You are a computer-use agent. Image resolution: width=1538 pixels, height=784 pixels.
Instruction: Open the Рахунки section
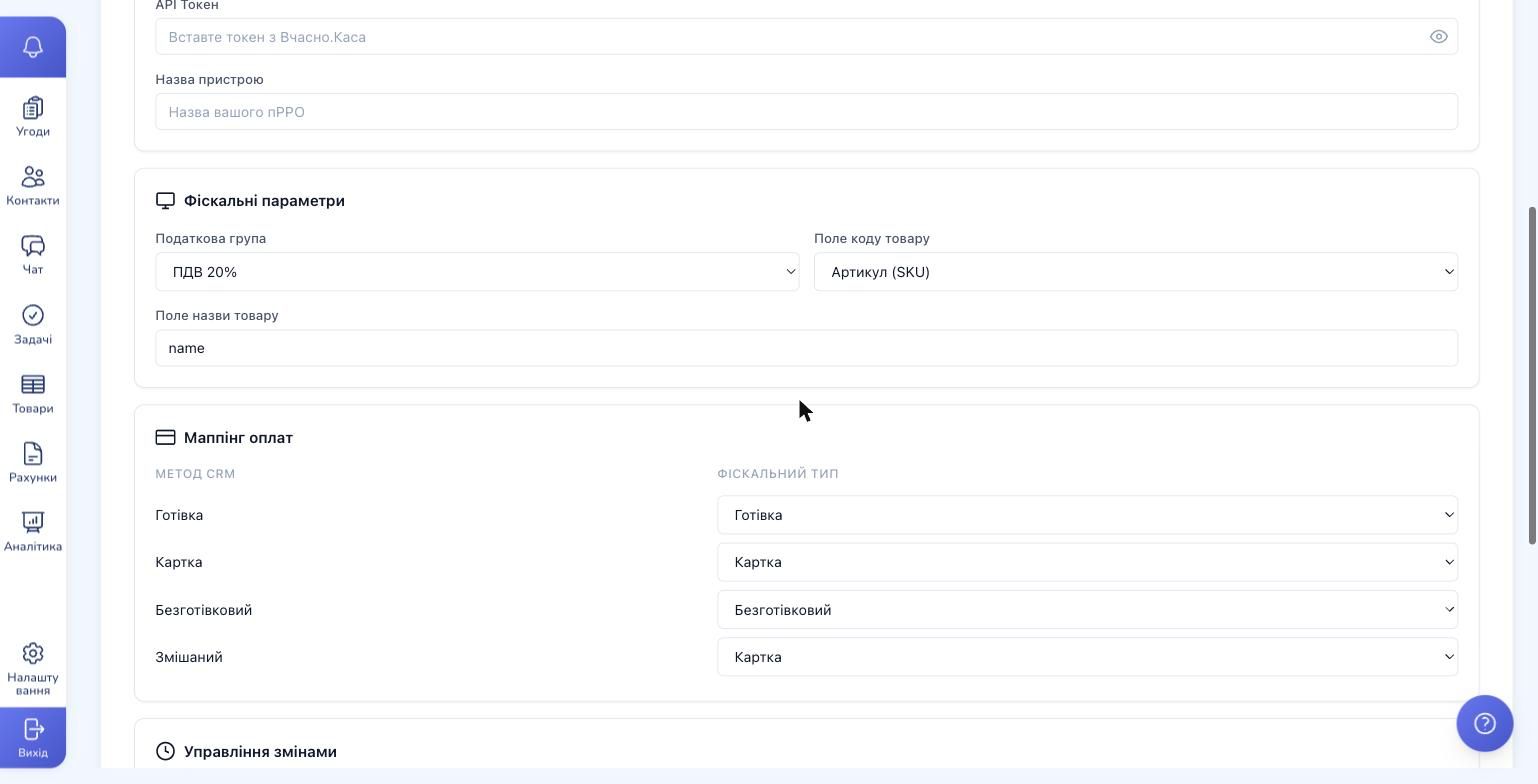coord(33,463)
